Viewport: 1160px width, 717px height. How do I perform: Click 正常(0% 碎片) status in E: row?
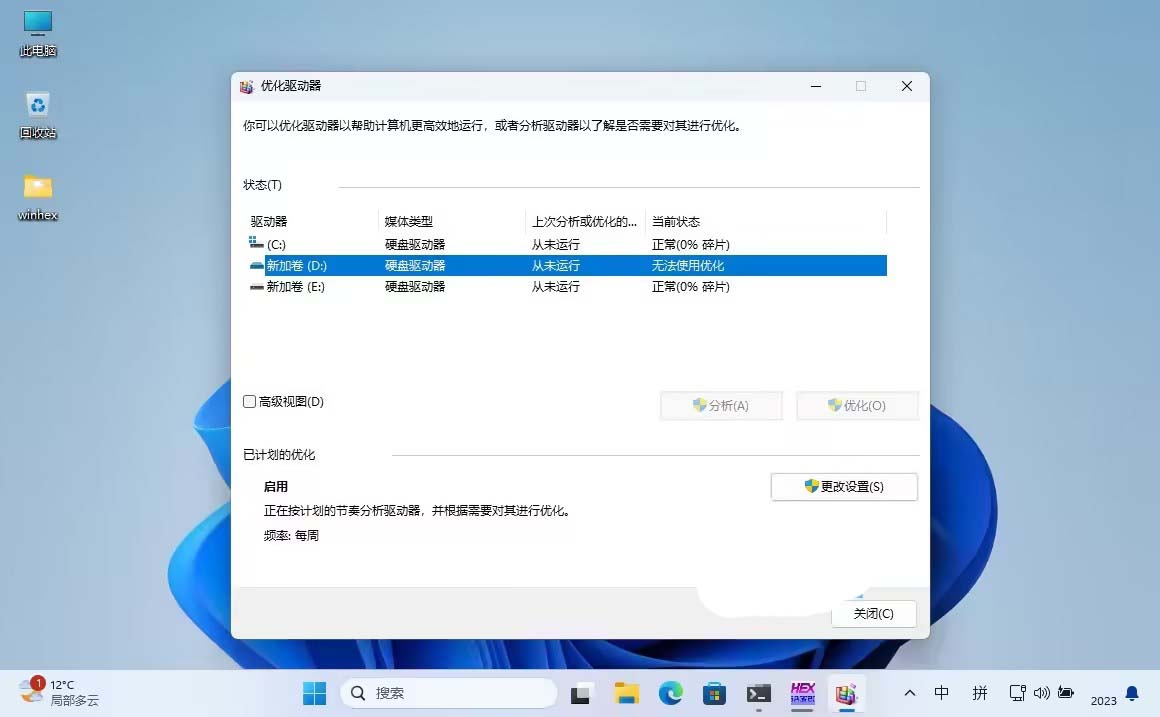click(x=690, y=286)
